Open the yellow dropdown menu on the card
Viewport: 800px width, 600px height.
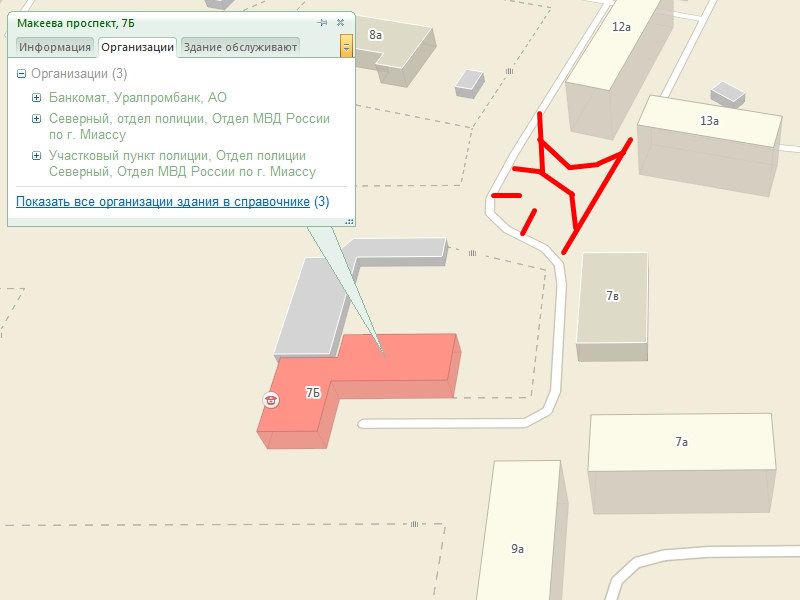[346, 46]
